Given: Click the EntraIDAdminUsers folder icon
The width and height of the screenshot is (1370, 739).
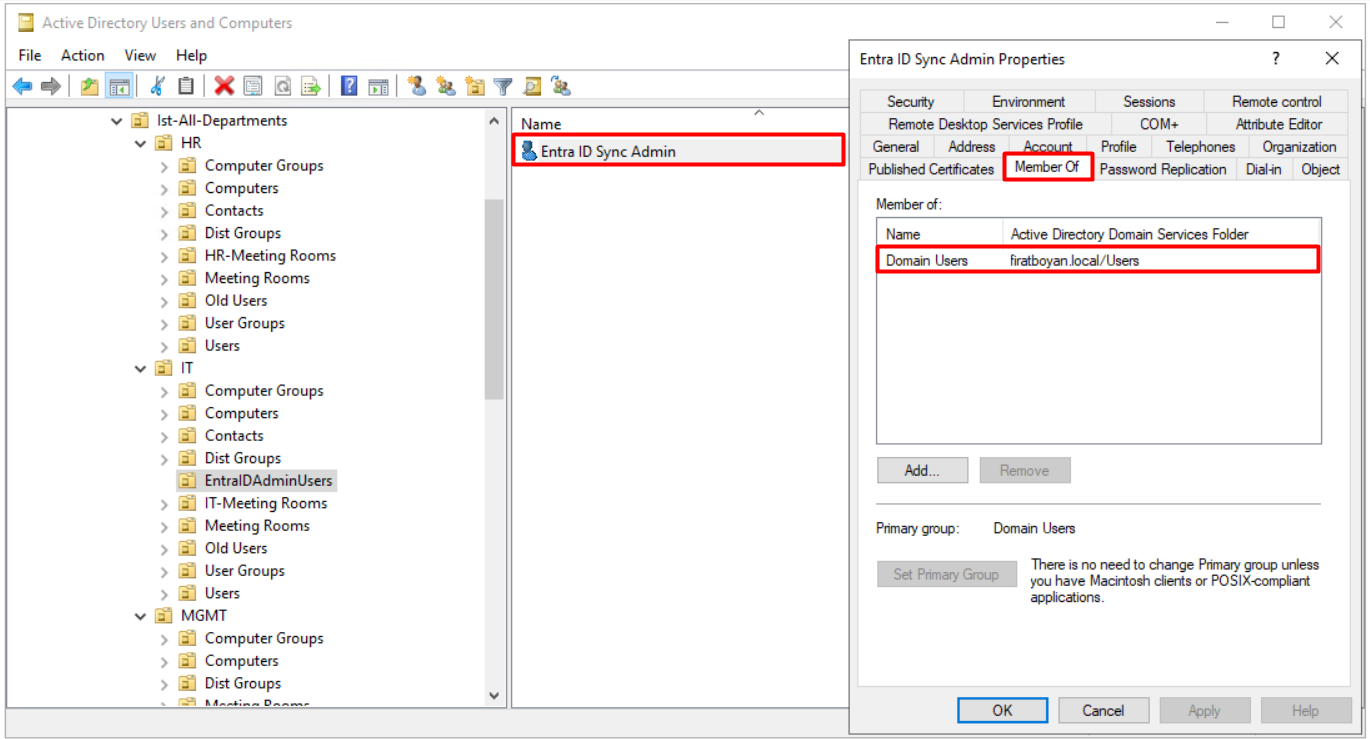Looking at the screenshot, I should point(187,481).
